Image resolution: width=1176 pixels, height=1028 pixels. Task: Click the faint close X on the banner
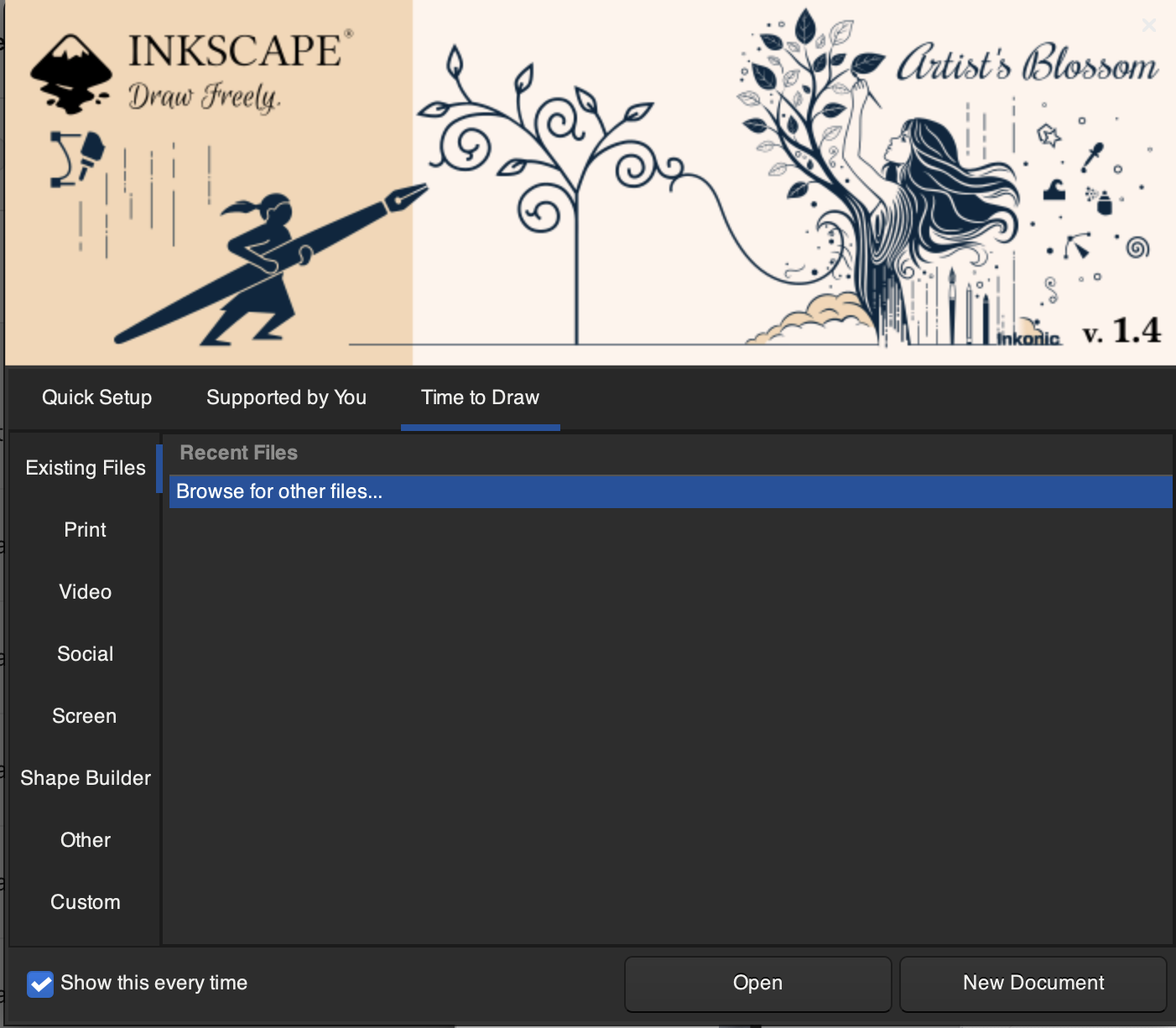coord(1149,25)
